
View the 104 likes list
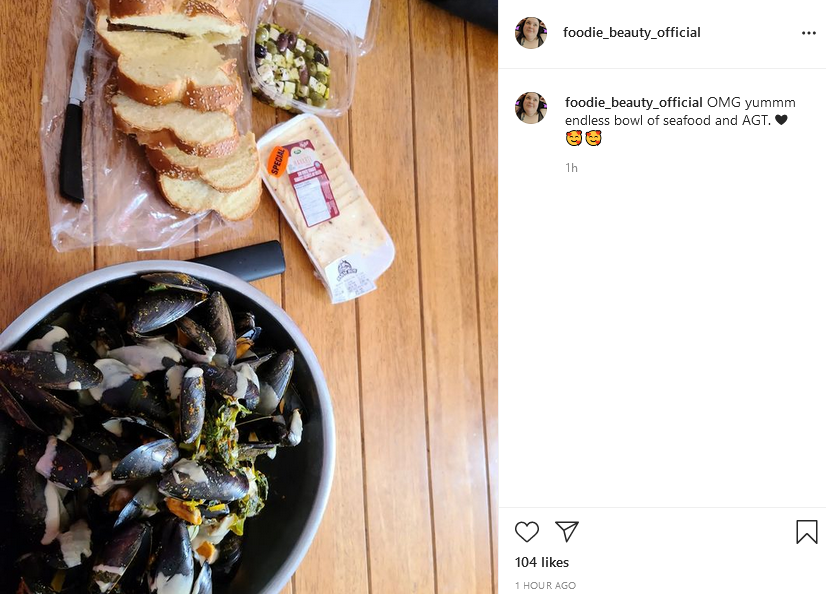[542, 562]
